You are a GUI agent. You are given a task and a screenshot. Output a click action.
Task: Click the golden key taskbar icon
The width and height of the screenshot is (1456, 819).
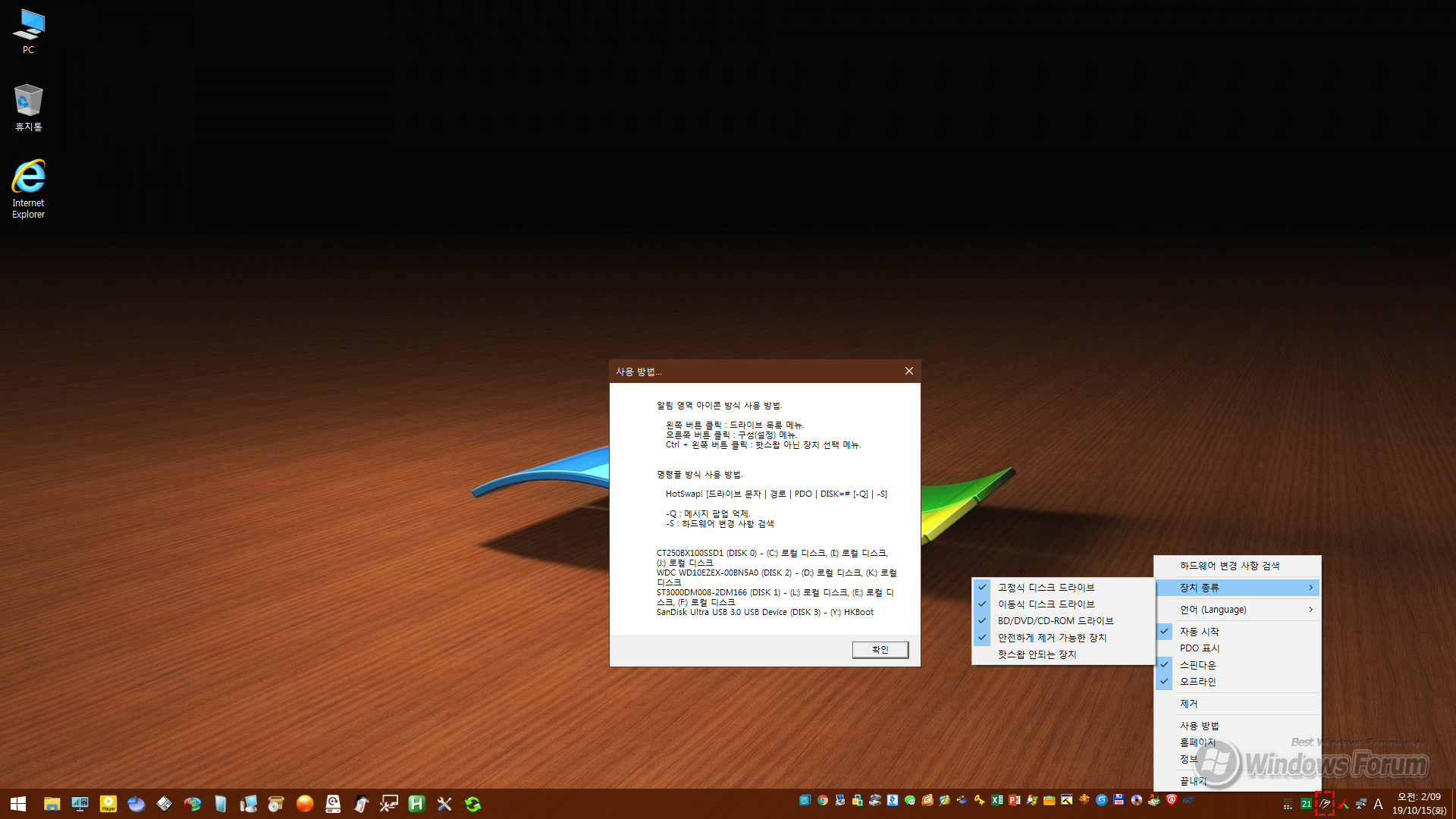[x=980, y=800]
